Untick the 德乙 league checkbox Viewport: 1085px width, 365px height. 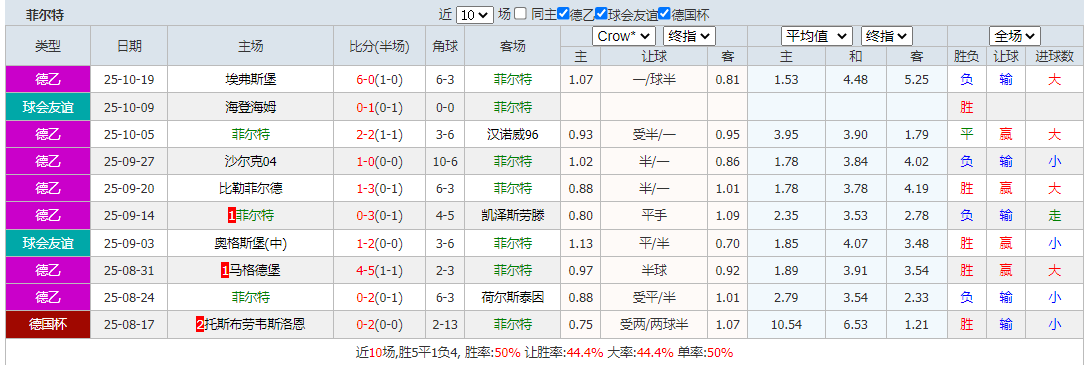(563, 13)
